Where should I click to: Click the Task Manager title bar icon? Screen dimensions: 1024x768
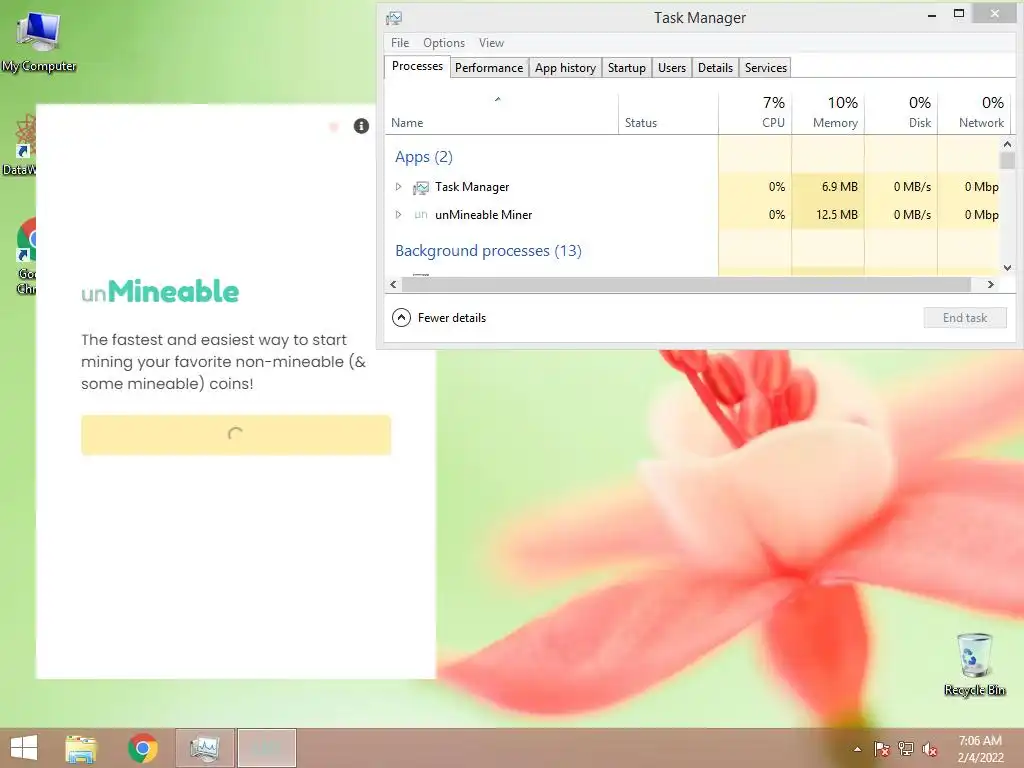(x=394, y=18)
